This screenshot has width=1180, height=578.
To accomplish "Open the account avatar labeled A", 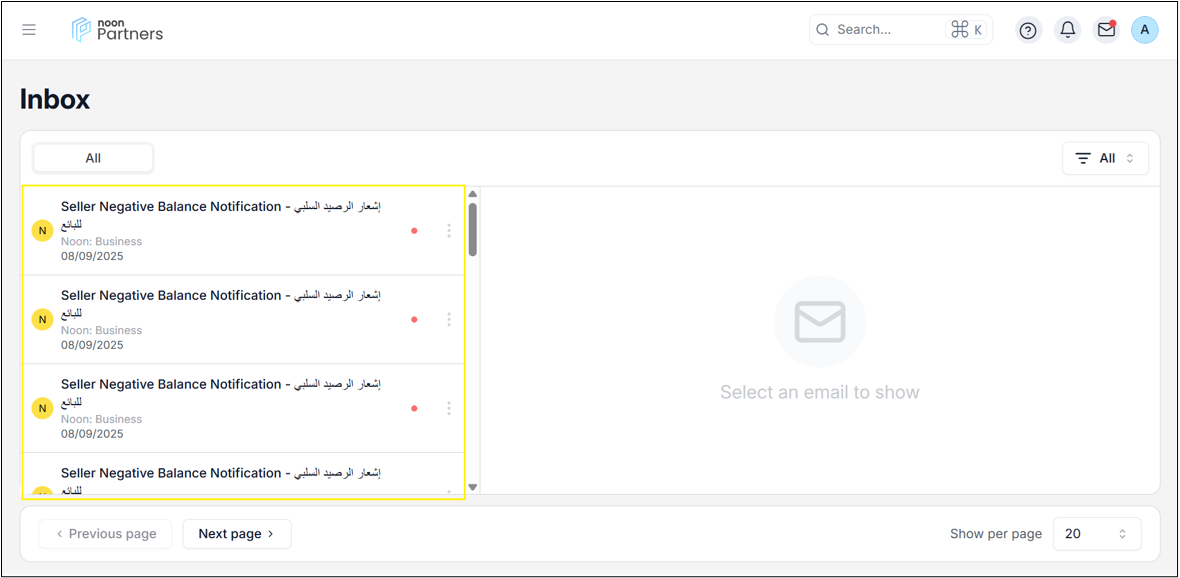I will coord(1145,30).
